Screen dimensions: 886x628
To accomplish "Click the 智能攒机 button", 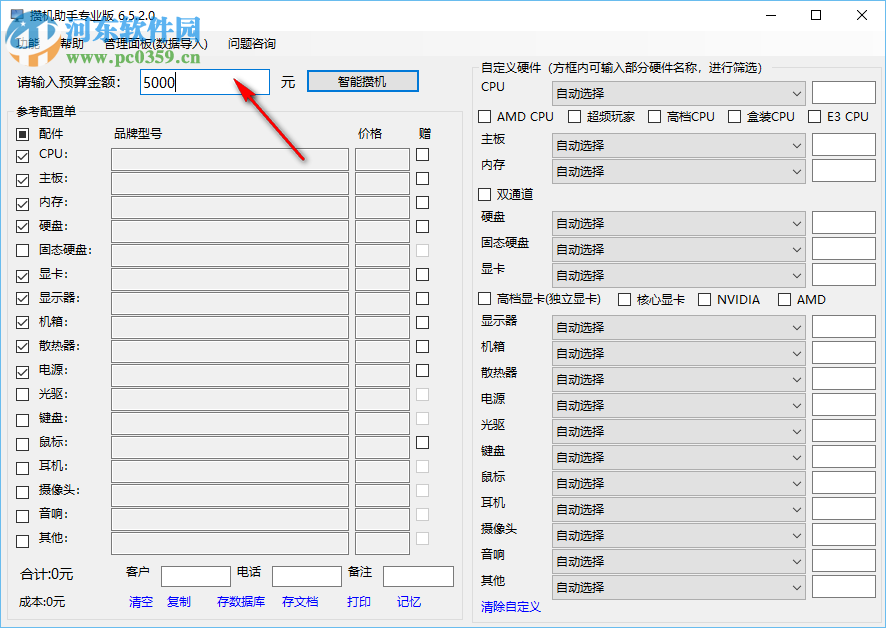I will pyautogui.click(x=362, y=82).
